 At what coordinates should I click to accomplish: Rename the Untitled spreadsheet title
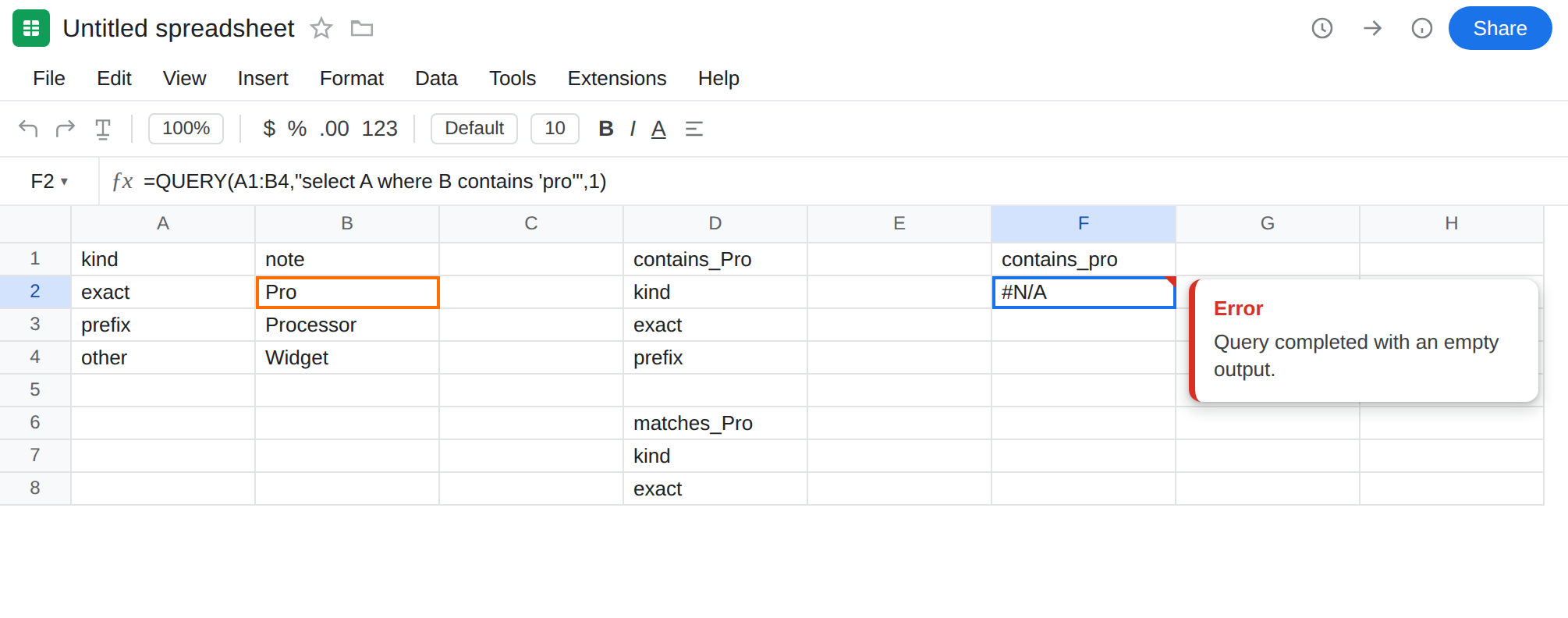(x=179, y=29)
